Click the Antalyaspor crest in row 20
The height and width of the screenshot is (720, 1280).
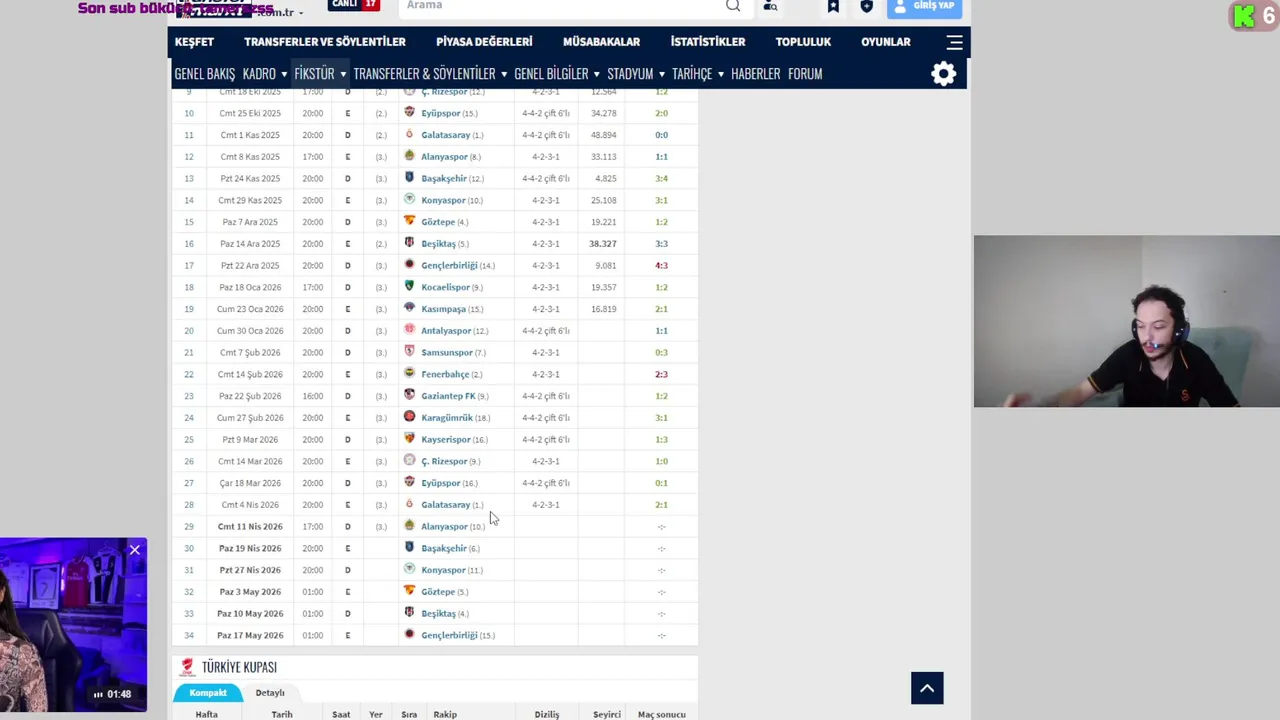pyautogui.click(x=409, y=330)
